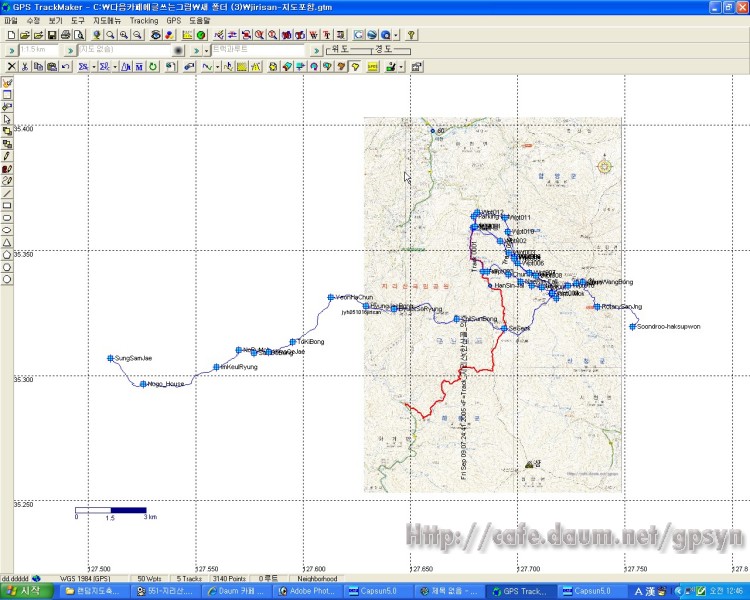Switch to Daum 카페 taskbar button
The height and width of the screenshot is (600, 750).
[x=236, y=591]
